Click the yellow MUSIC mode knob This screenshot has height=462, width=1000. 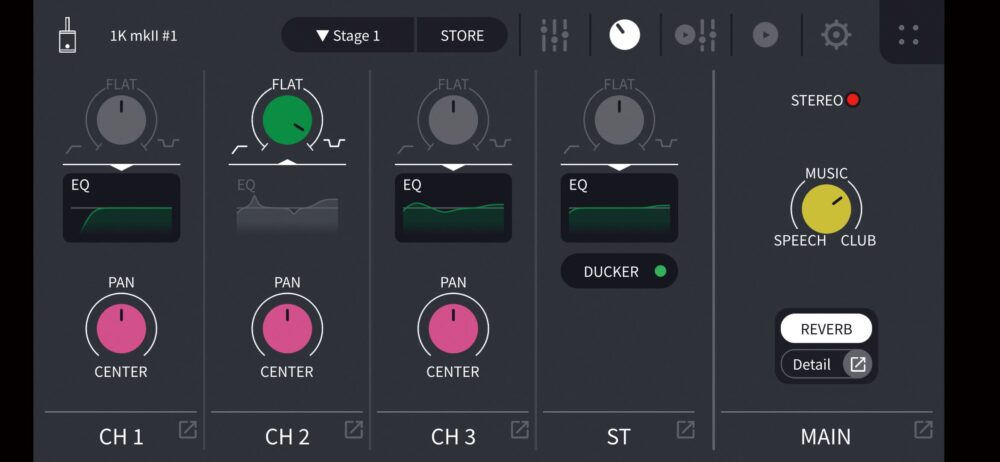coord(826,208)
